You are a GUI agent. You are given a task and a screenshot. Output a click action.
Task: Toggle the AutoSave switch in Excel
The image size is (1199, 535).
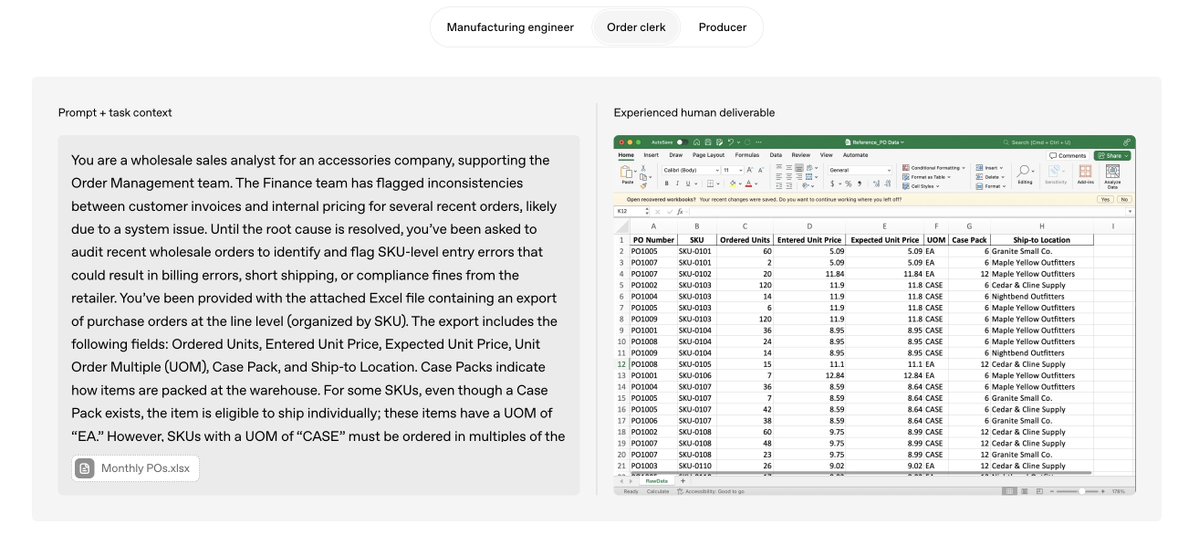point(682,142)
